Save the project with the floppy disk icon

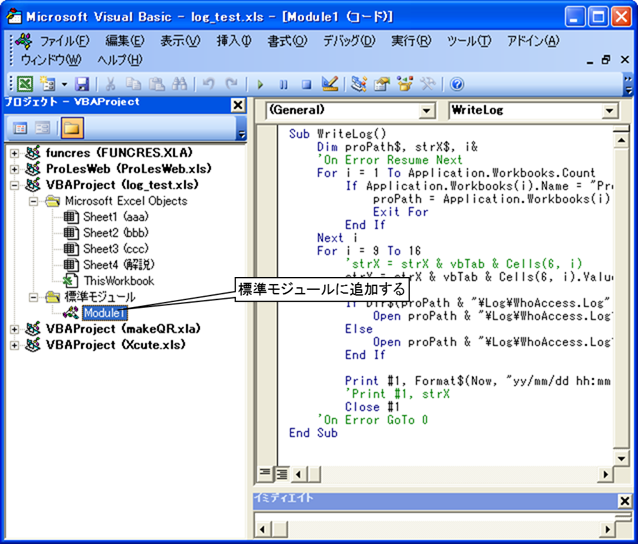pos(82,84)
